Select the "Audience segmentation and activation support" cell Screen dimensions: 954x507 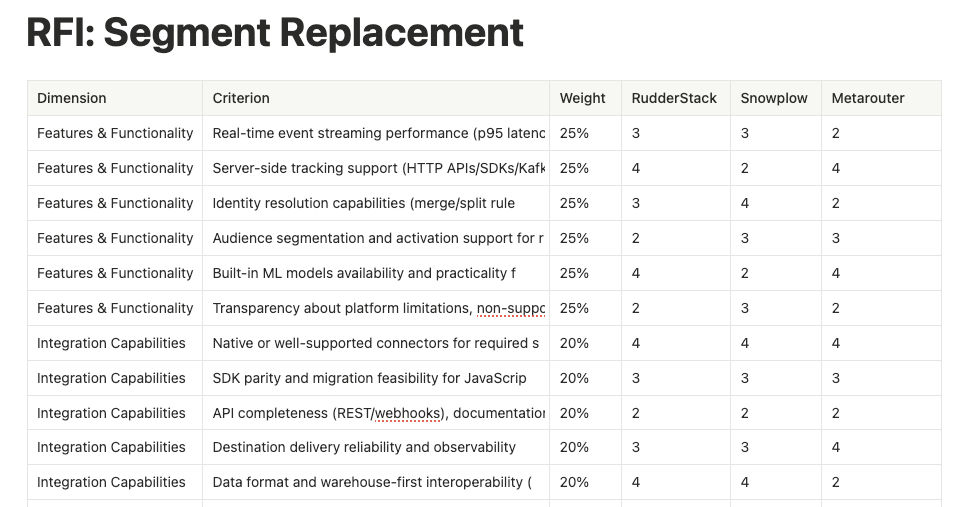click(378, 238)
